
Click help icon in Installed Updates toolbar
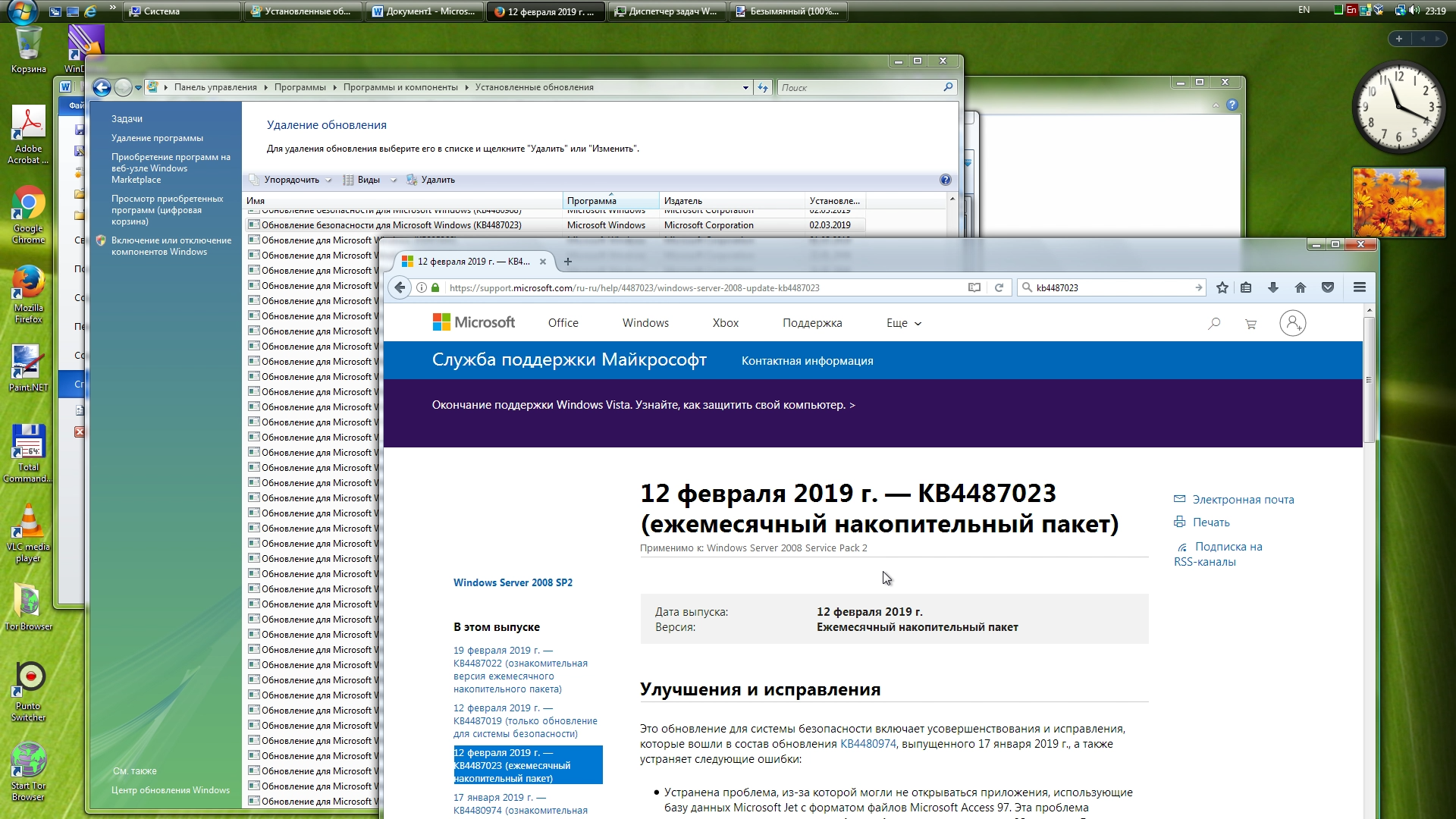[945, 180]
